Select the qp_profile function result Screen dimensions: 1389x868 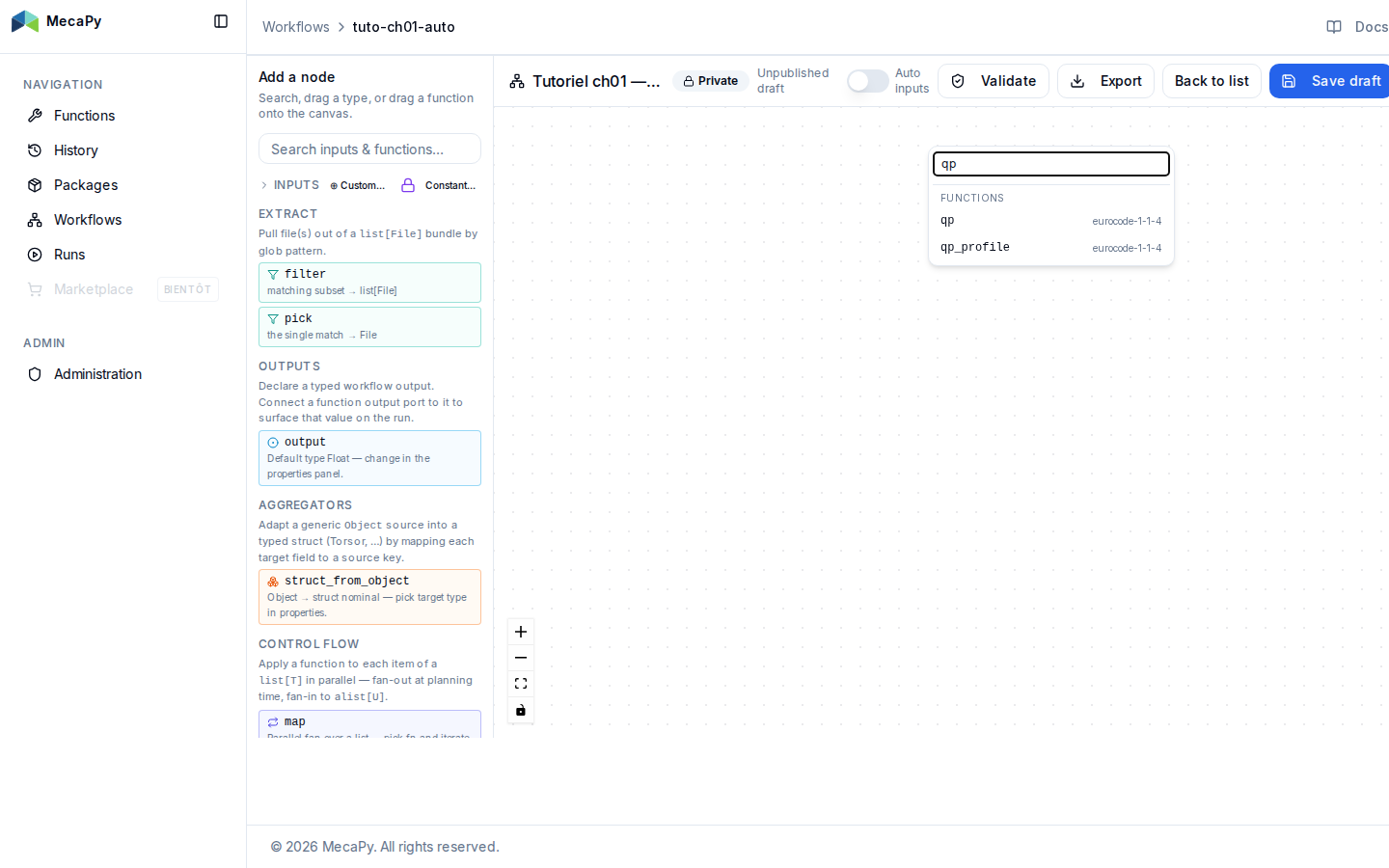pyautogui.click(x=1051, y=248)
